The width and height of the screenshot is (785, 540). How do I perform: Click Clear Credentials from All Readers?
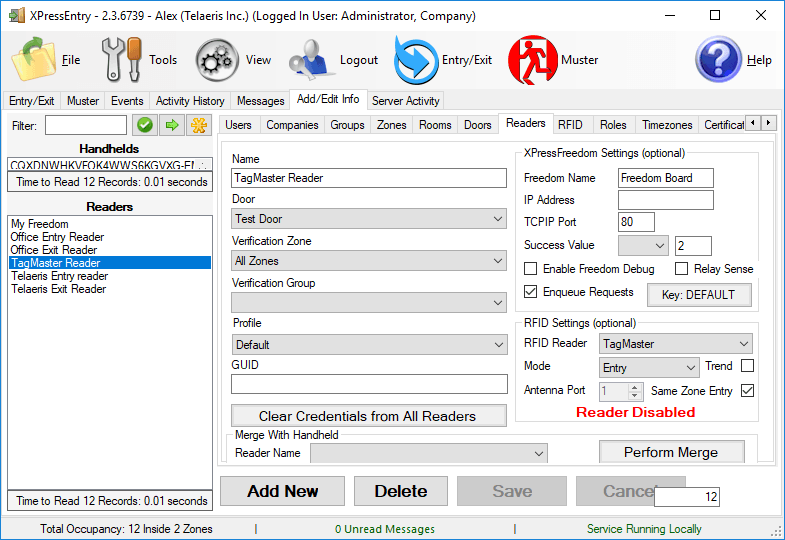[x=368, y=416]
